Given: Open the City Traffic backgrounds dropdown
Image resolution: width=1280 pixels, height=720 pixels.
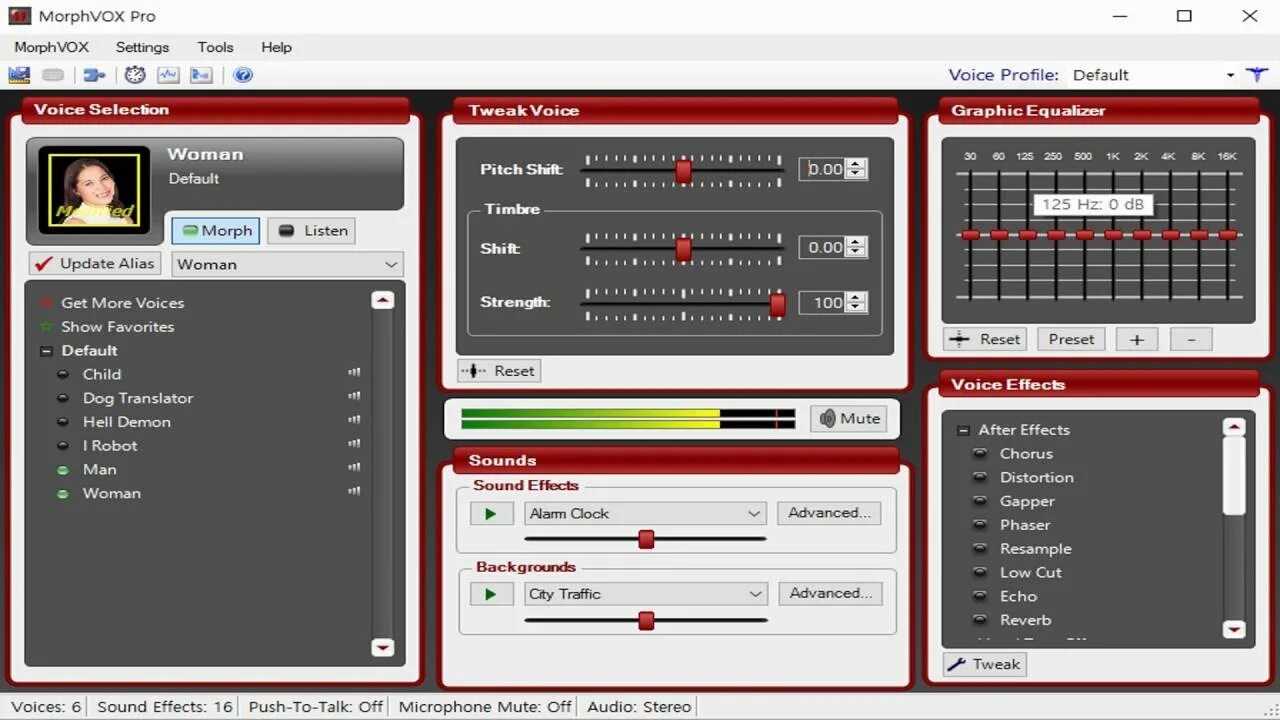Looking at the screenshot, I should pos(645,594).
